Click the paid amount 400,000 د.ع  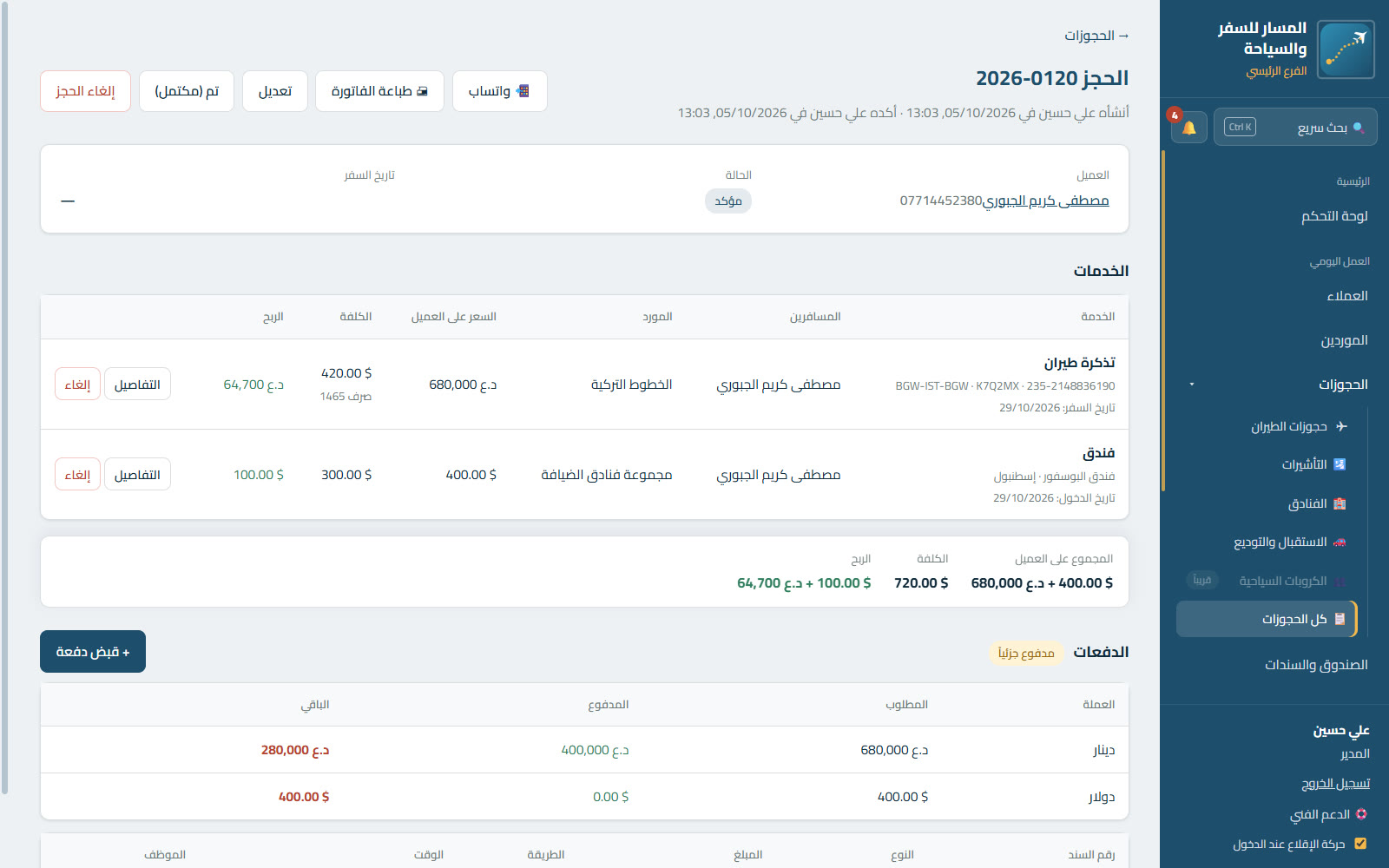[595, 750]
